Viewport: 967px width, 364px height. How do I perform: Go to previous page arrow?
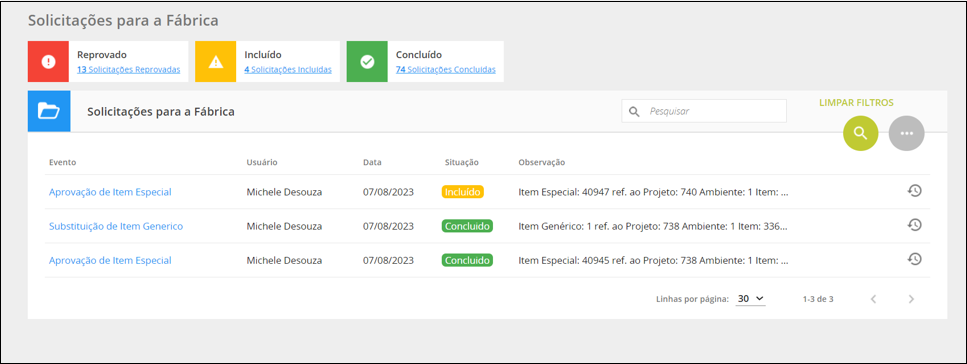click(873, 299)
